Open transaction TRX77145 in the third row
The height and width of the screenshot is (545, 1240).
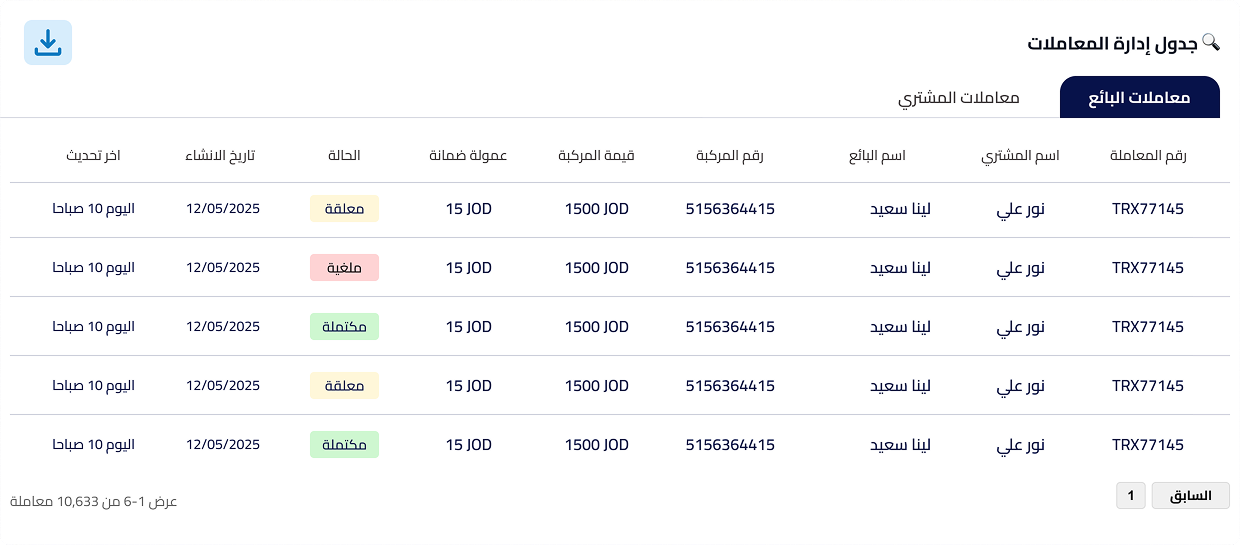pos(1148,327)
